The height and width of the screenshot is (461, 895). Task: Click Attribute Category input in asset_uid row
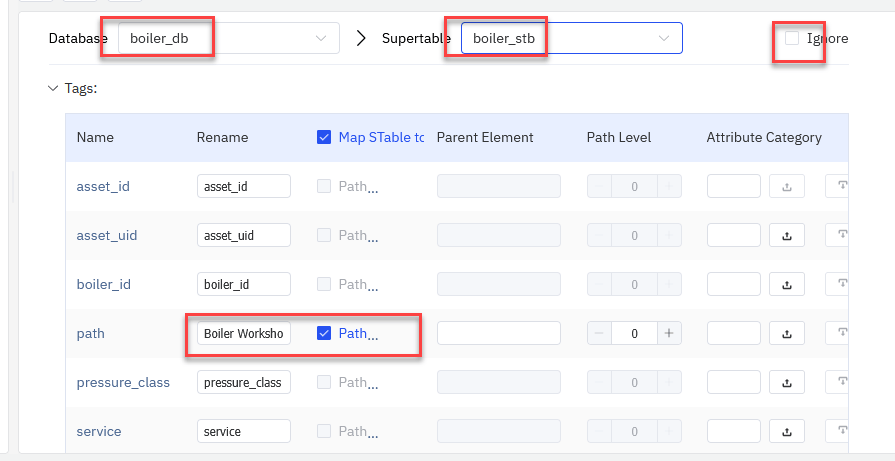(733, 235)
